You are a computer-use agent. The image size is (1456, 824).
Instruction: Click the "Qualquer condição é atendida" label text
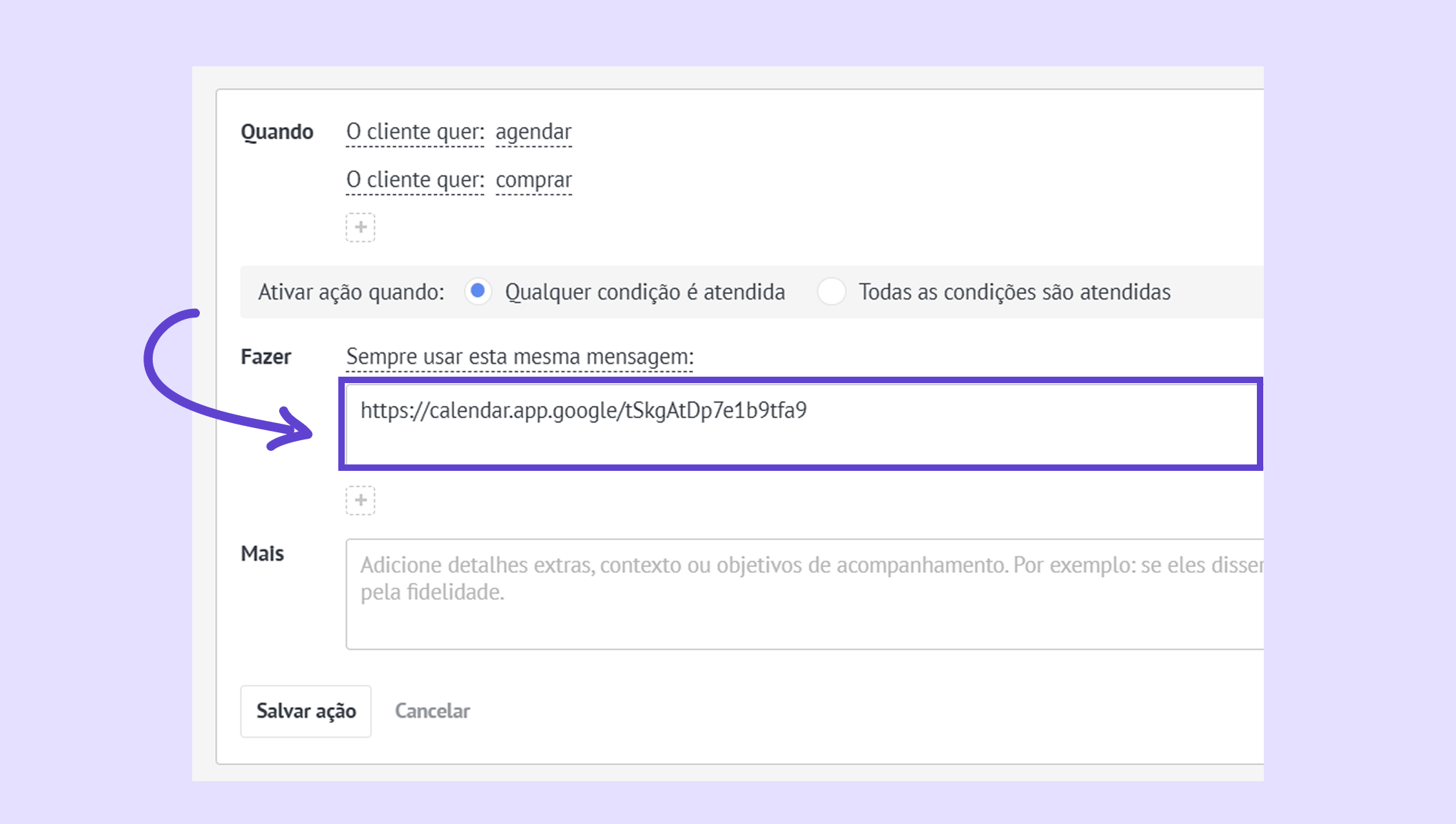[644, 292]
